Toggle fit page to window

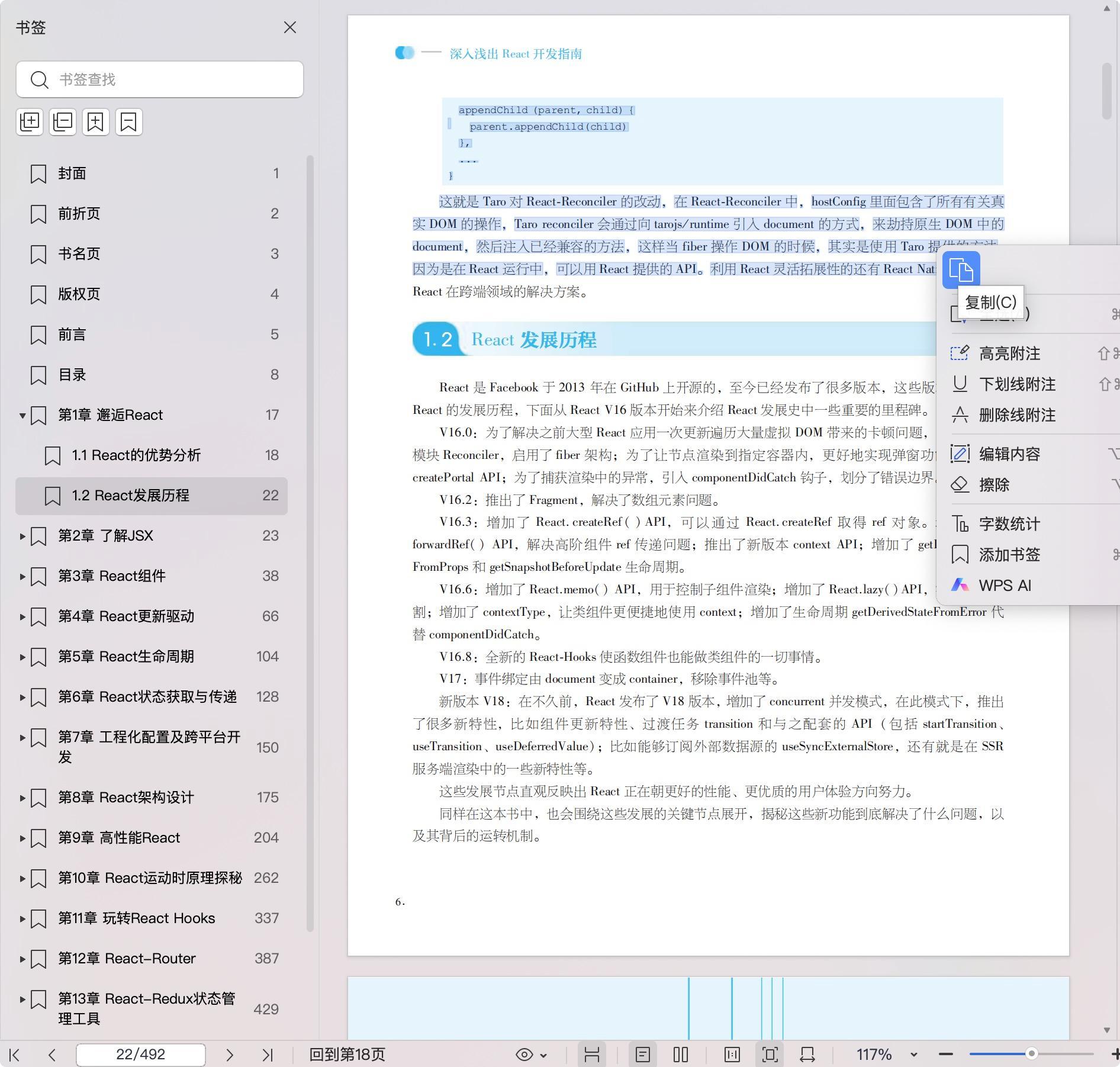pos(770,1055)
